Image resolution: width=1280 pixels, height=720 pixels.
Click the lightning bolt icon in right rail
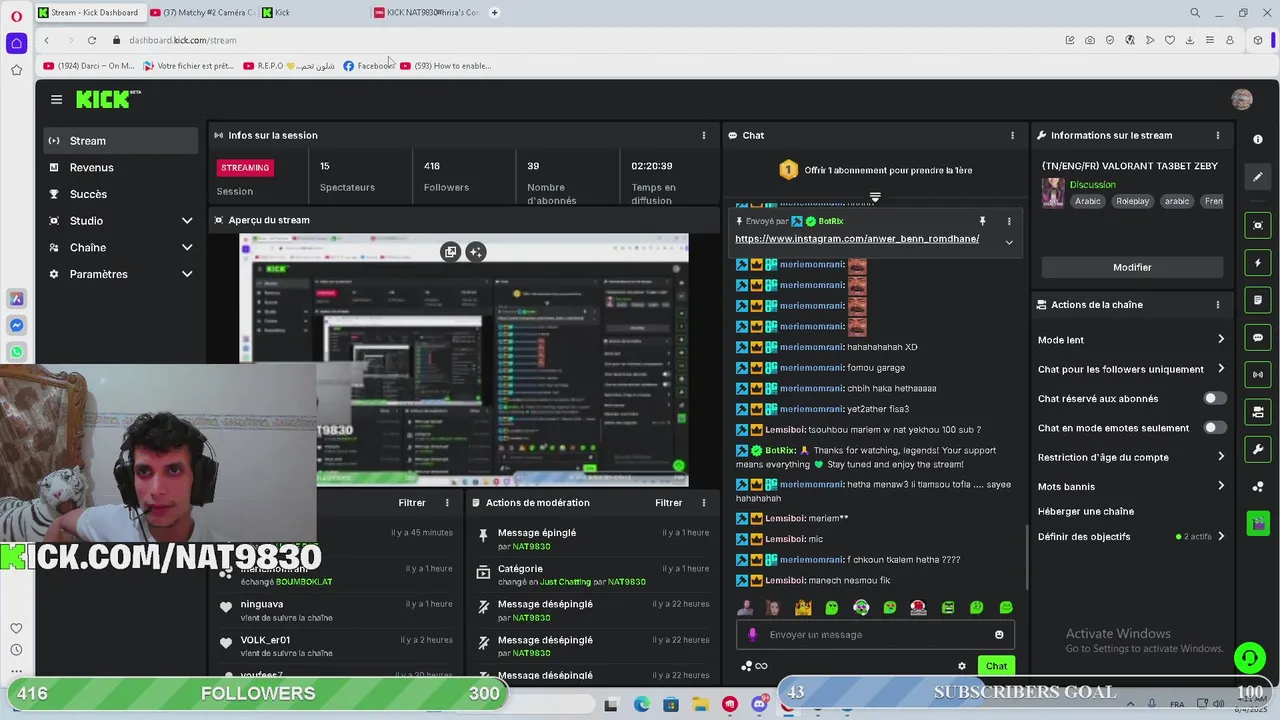pos(1258,263)
